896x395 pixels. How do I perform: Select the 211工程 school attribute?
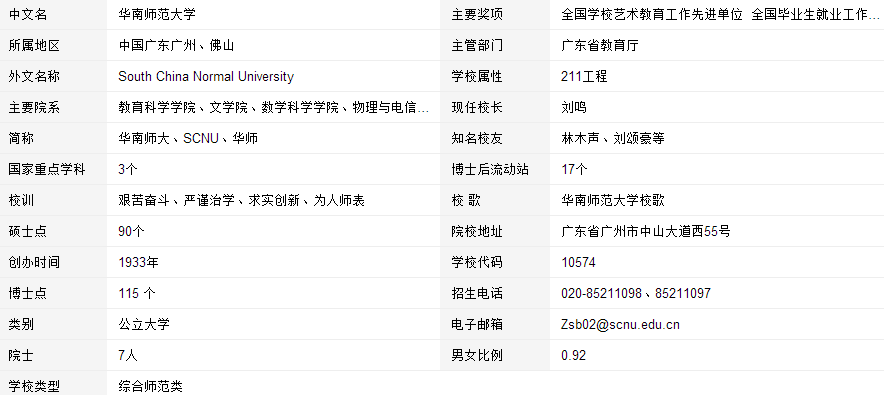(584, 77)
